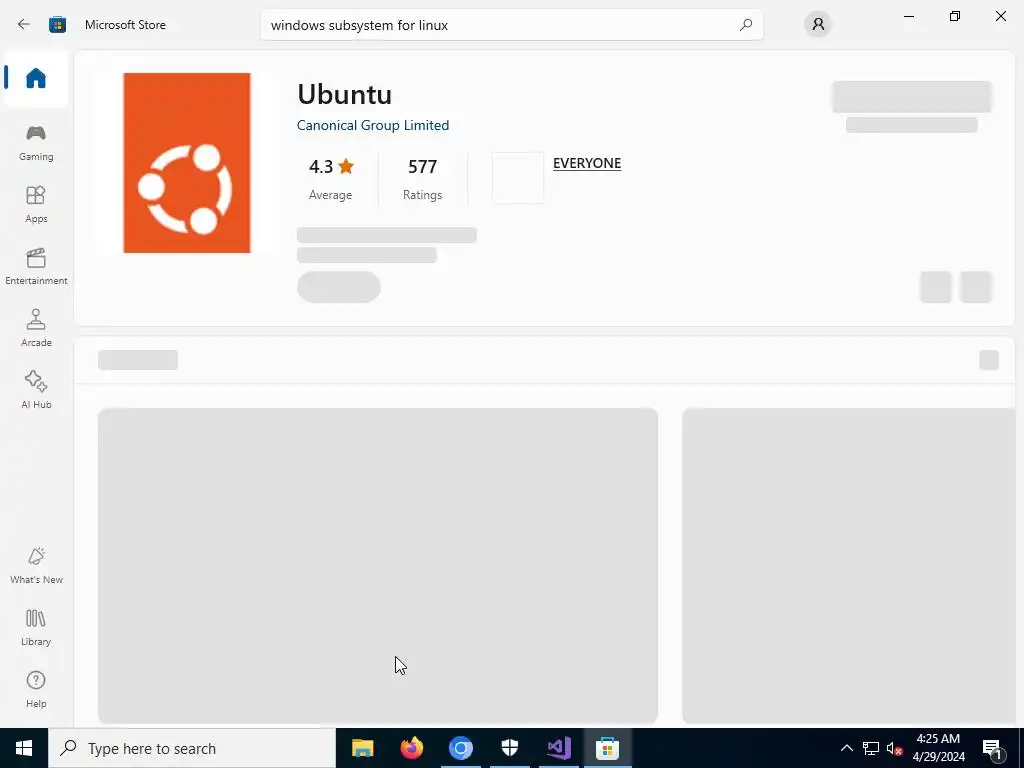Click Microsoft Store taskbar icon
The width and height of the screenshot is (1024, 768).
coord(607,748)
